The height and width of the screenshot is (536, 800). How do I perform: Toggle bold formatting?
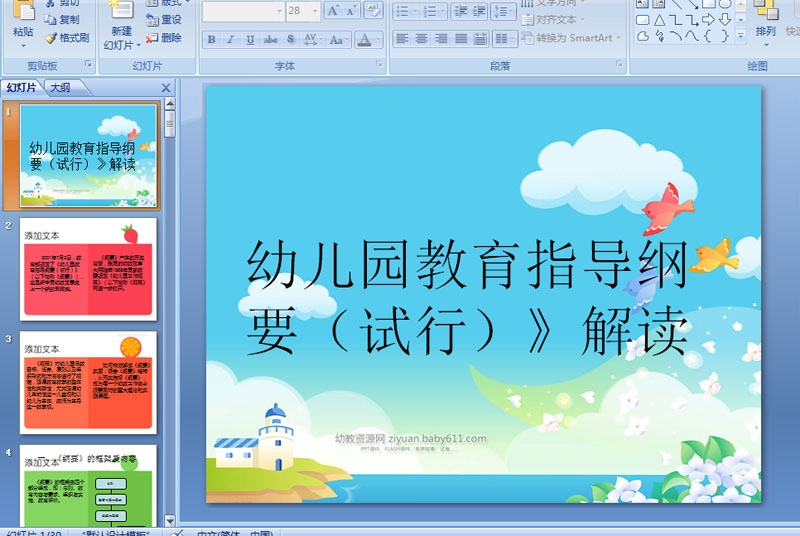(x=212, y=40)
